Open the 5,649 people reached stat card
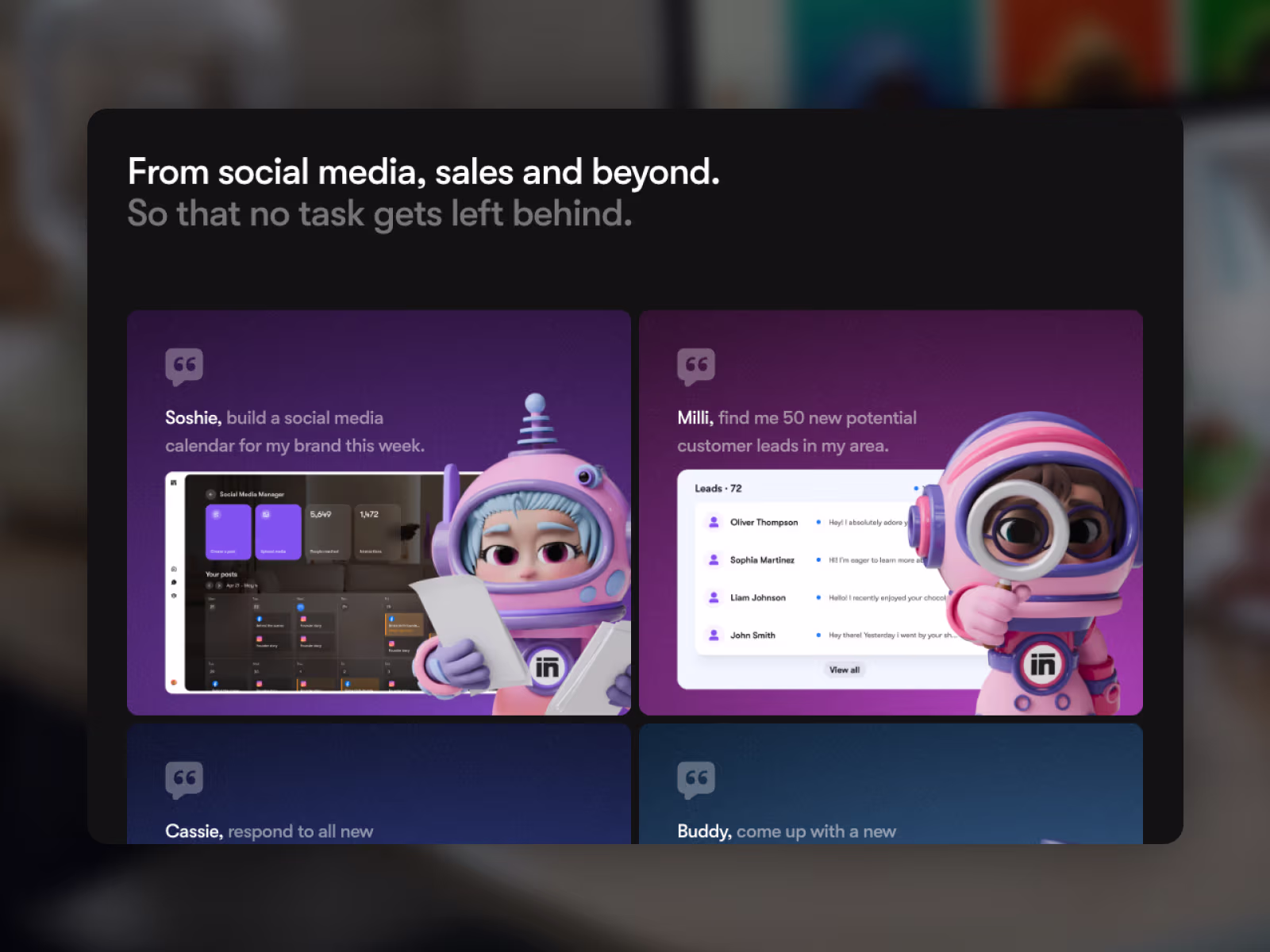 tap(327, 532)
